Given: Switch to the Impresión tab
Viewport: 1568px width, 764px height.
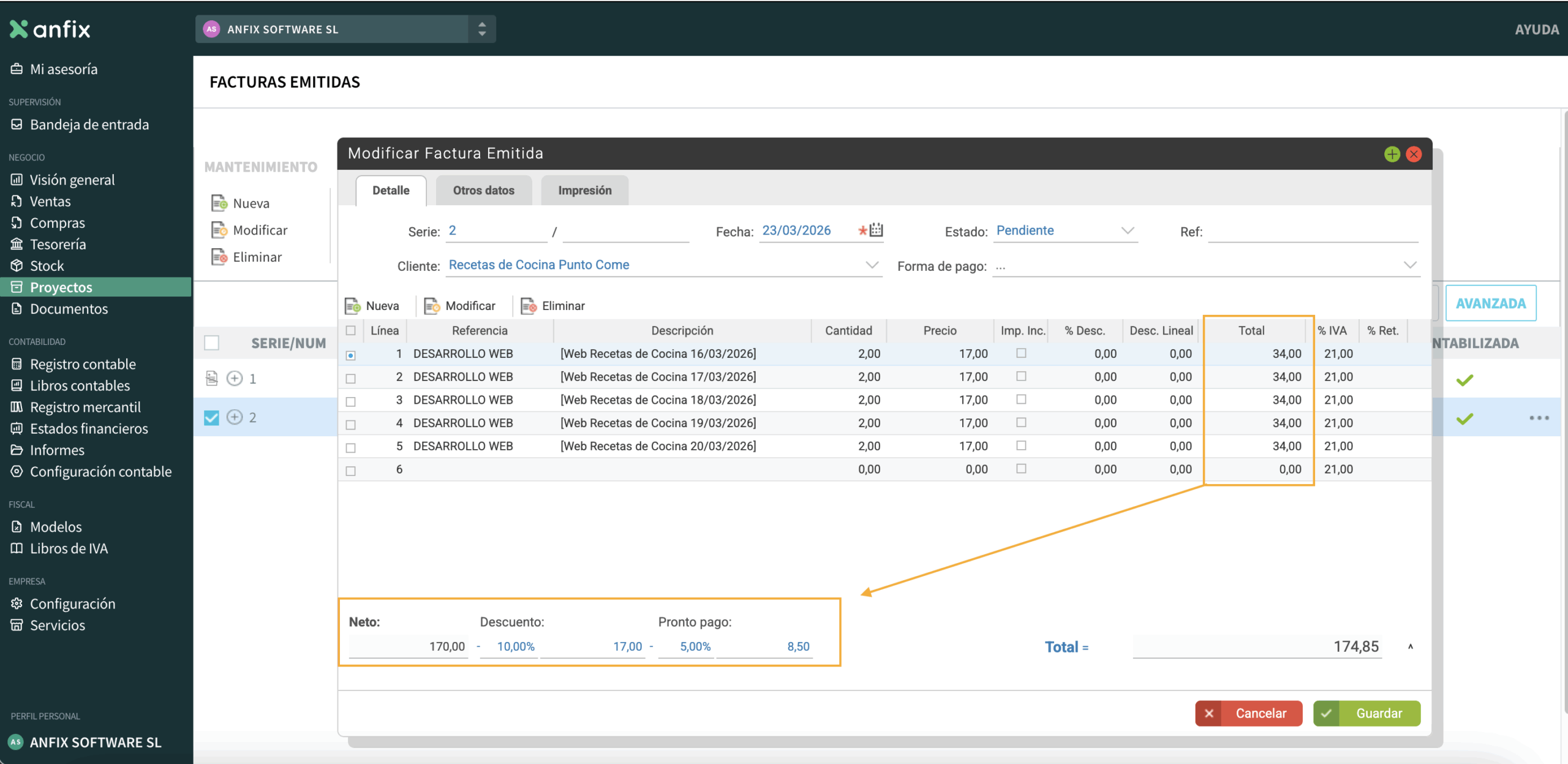Looking at the screenshot, I should 584,190.
